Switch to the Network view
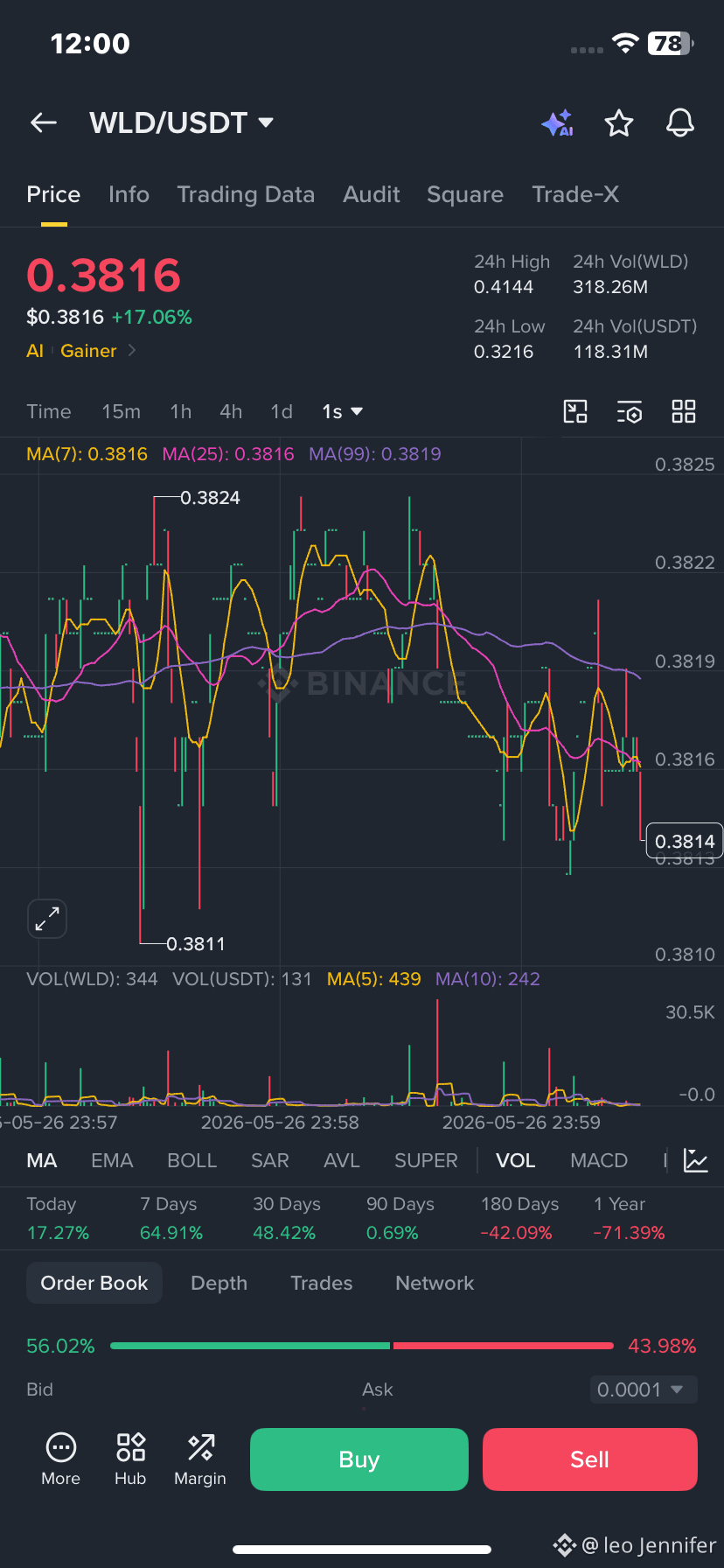This screenshot has width=724, height=1568. (435, 1283)
